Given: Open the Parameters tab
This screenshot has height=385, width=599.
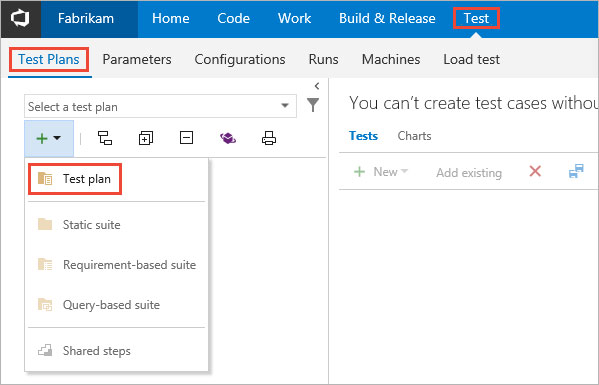Looking at the screenshot, I should tap(137, 59).
